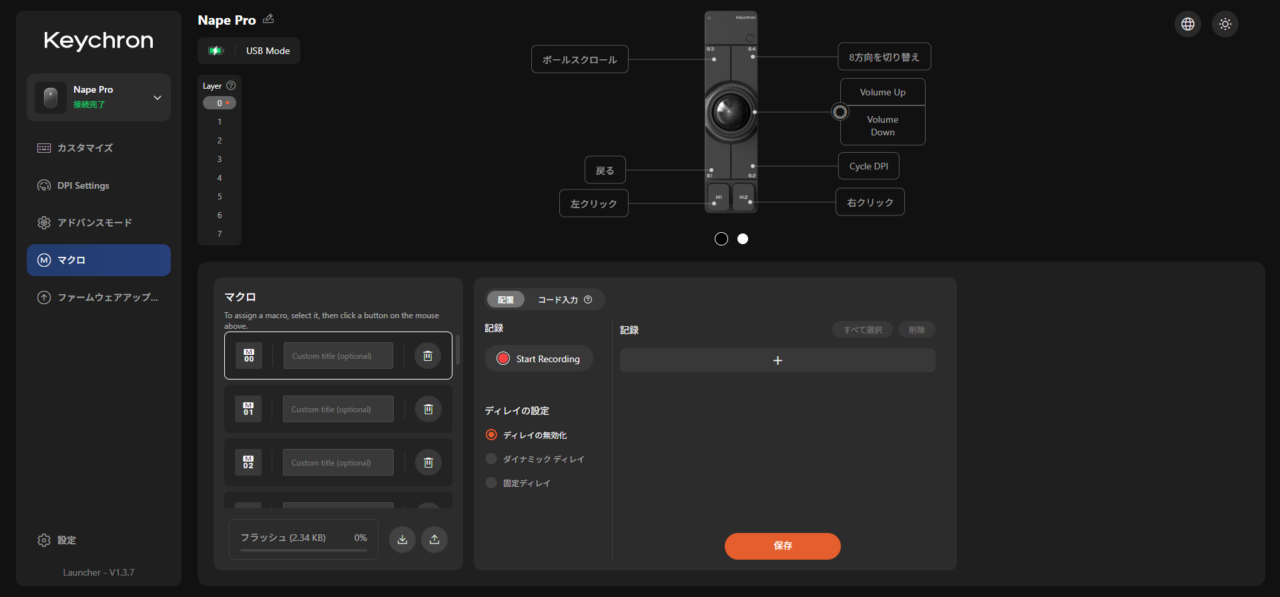
Task: Select layer 1
Action: click(x=219, y=122)
